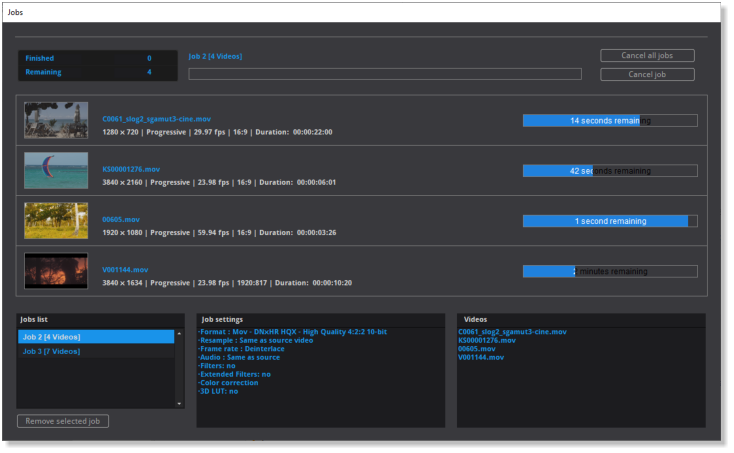Click the Remaining counter label
The width and height of the screenshot is (734, 453).
(43, 72)
